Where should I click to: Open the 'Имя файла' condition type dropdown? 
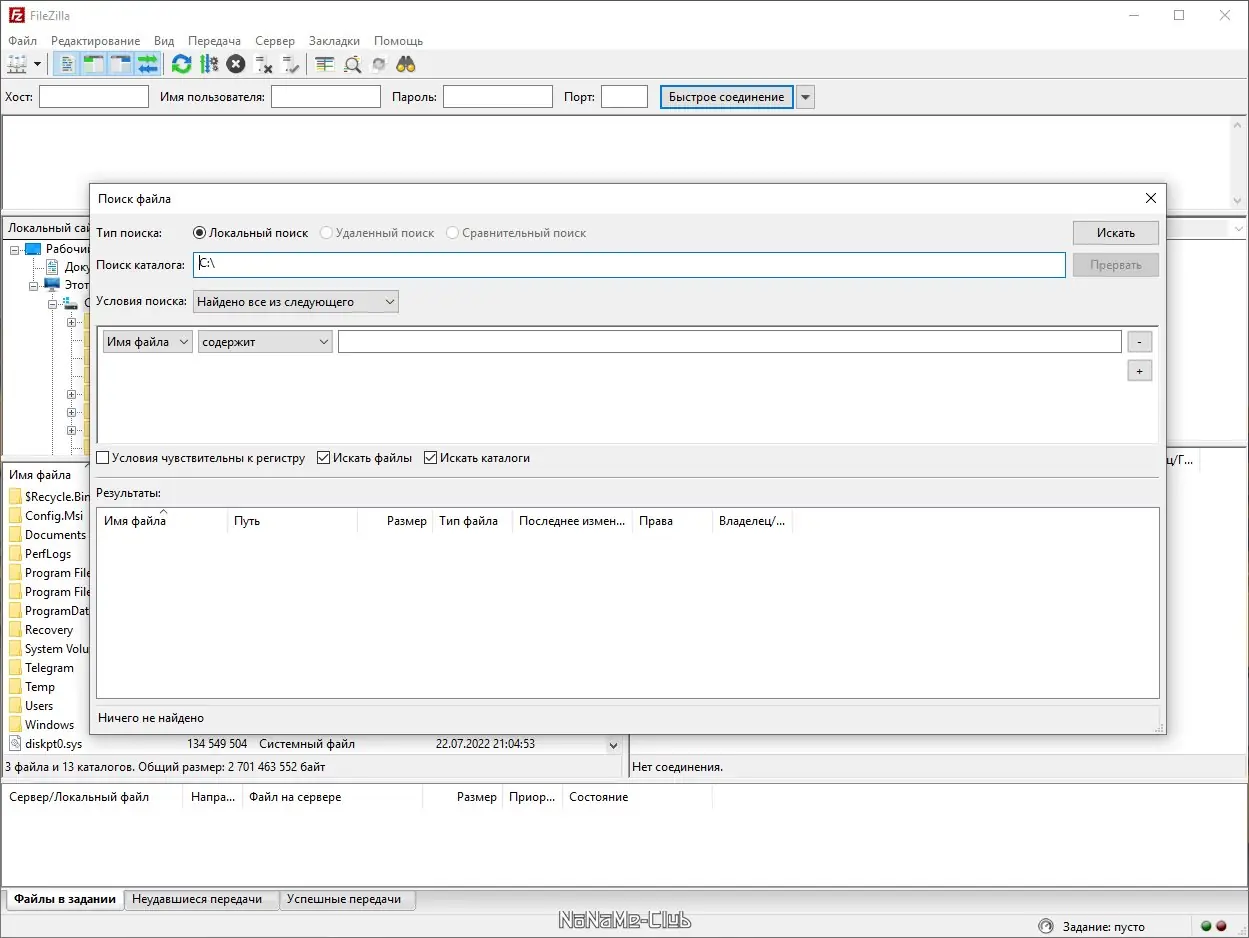coord(147,342)
